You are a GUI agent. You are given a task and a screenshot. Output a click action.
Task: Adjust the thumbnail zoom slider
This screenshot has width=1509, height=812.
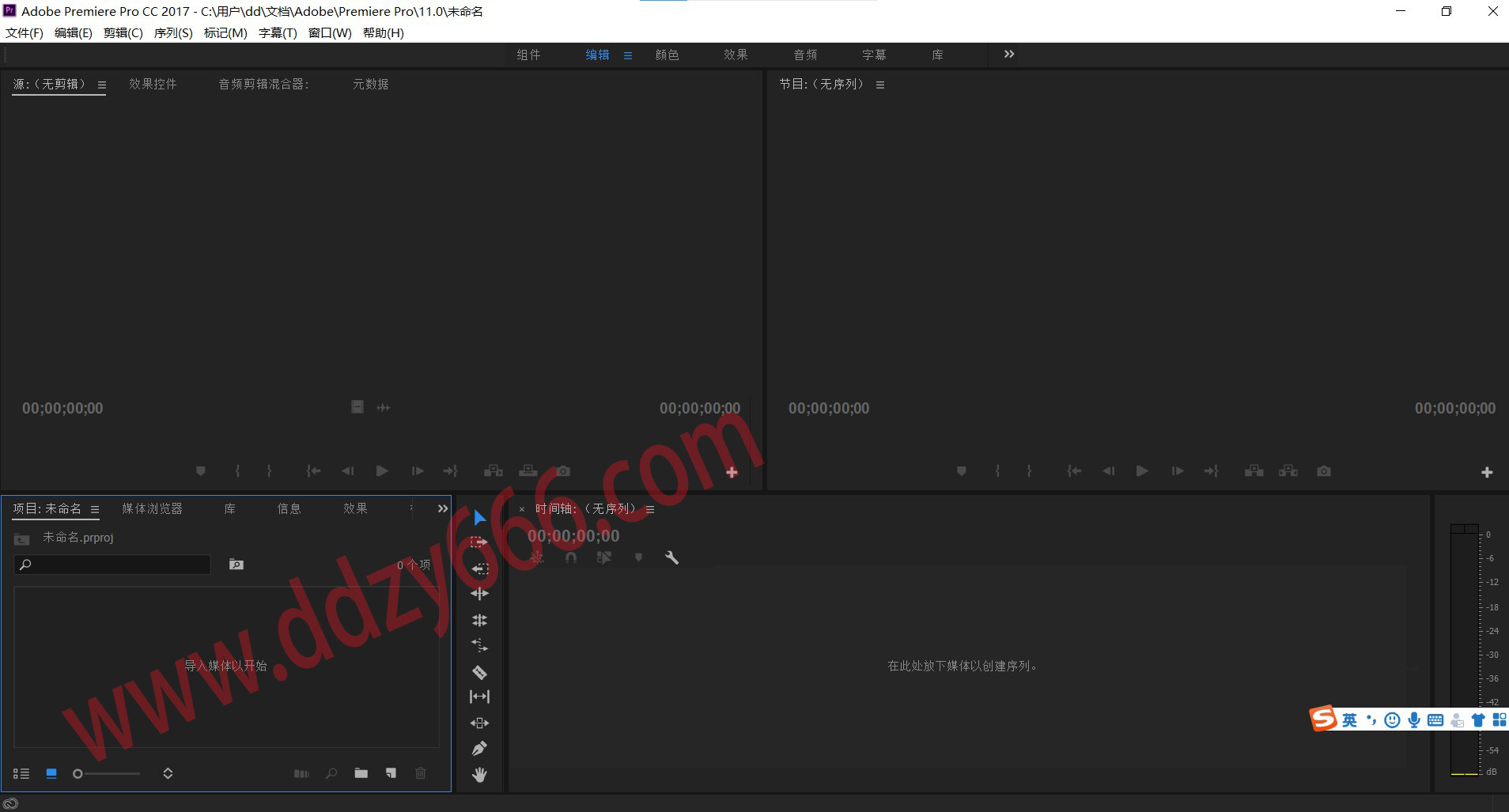point(78,773)
